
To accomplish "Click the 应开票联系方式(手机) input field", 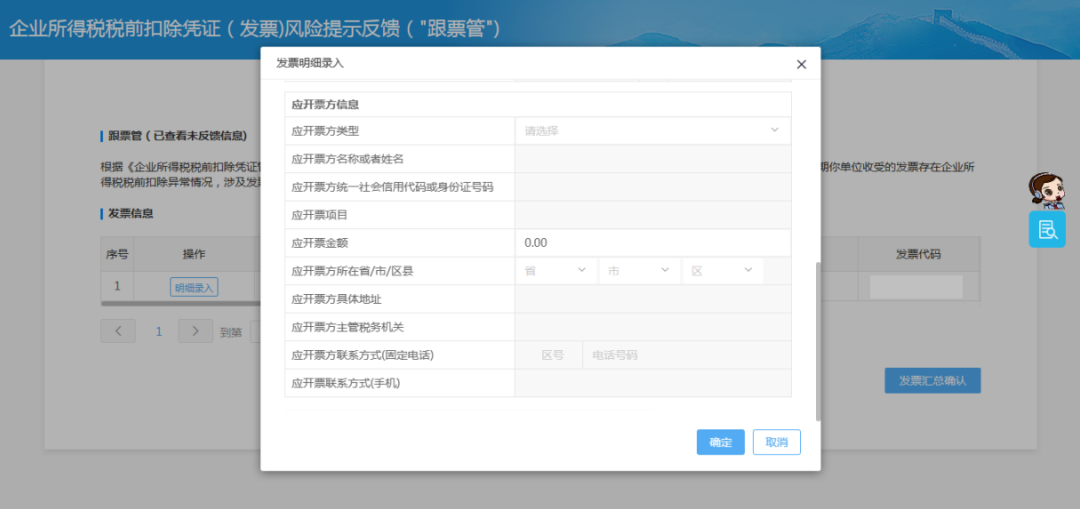I will coord(652,383).
